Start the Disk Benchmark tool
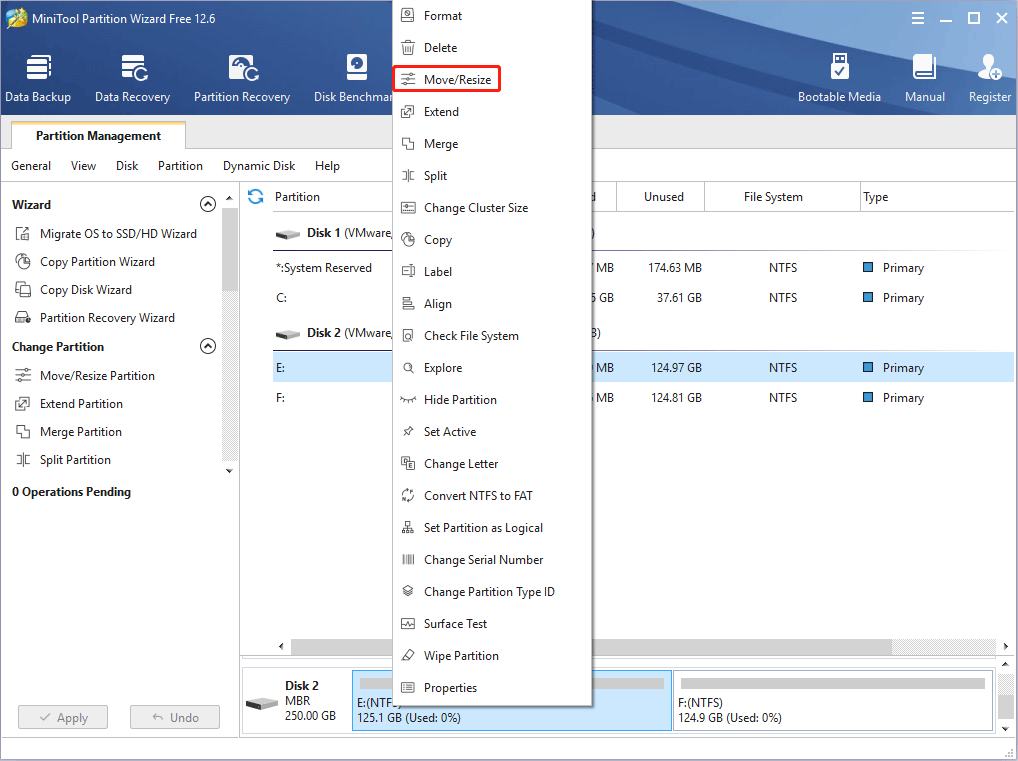Viewport: 1018px width, 761px height. coord(353,79)
